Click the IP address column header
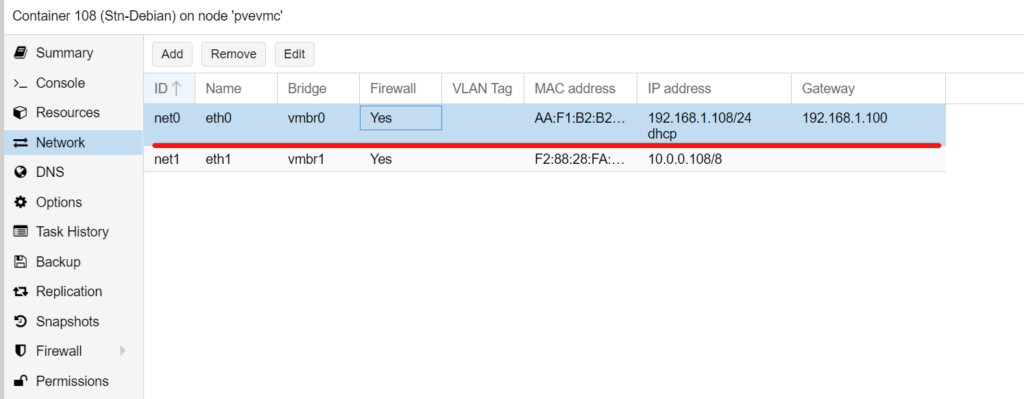This screenshot has width=1024, height=399. point(680,89)
